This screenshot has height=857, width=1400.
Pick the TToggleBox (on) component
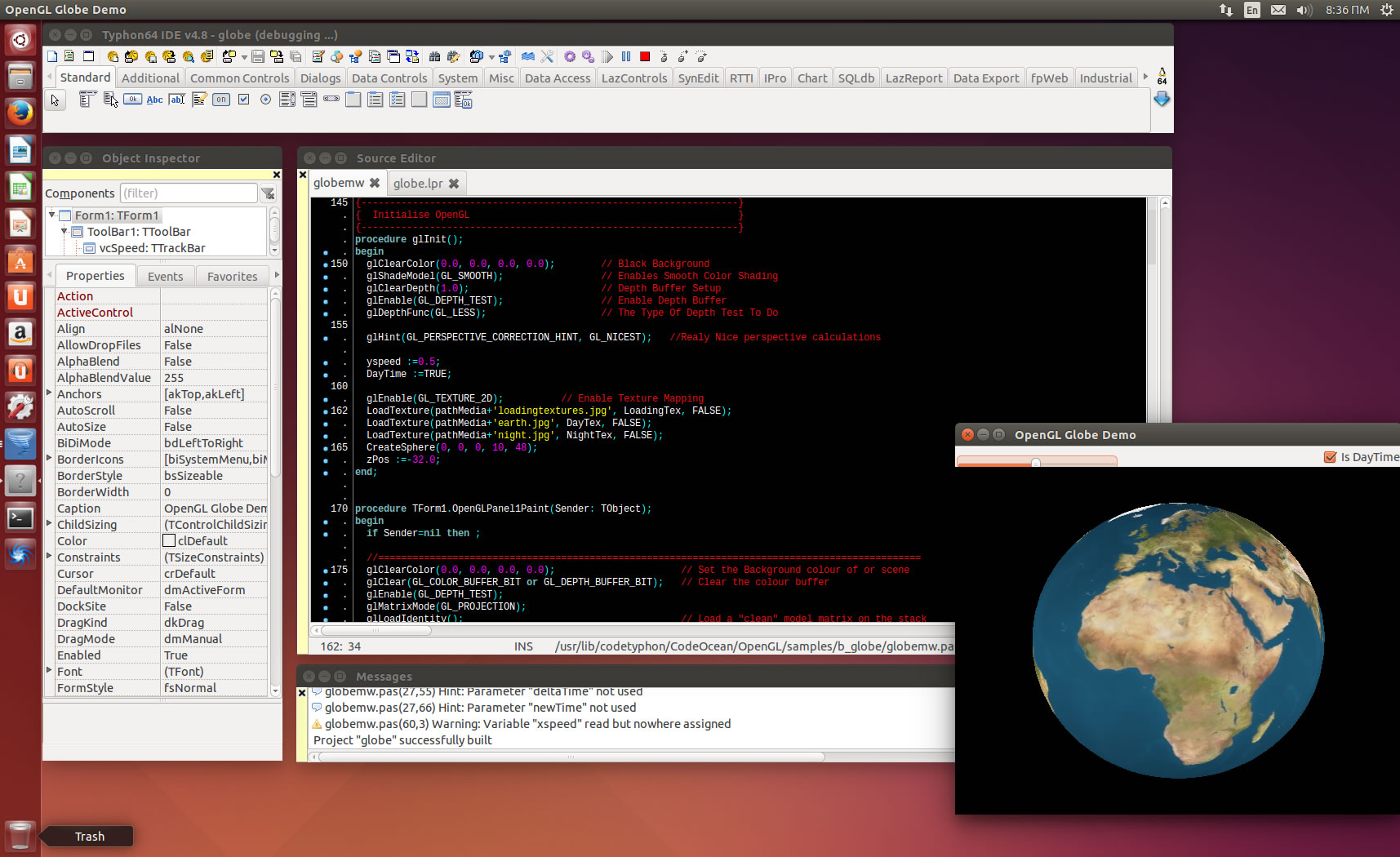click(221, 100)
